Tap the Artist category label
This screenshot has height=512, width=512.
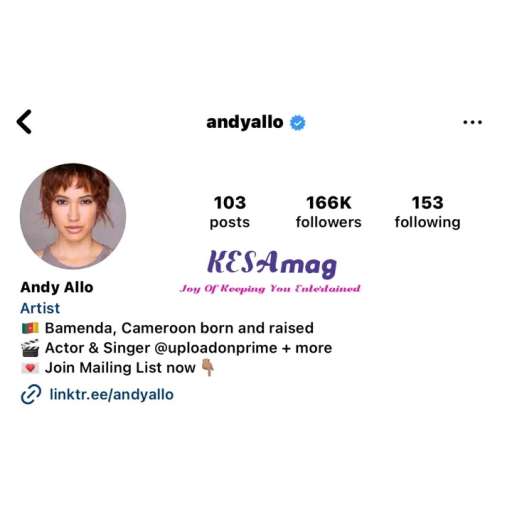pos(40,308)
